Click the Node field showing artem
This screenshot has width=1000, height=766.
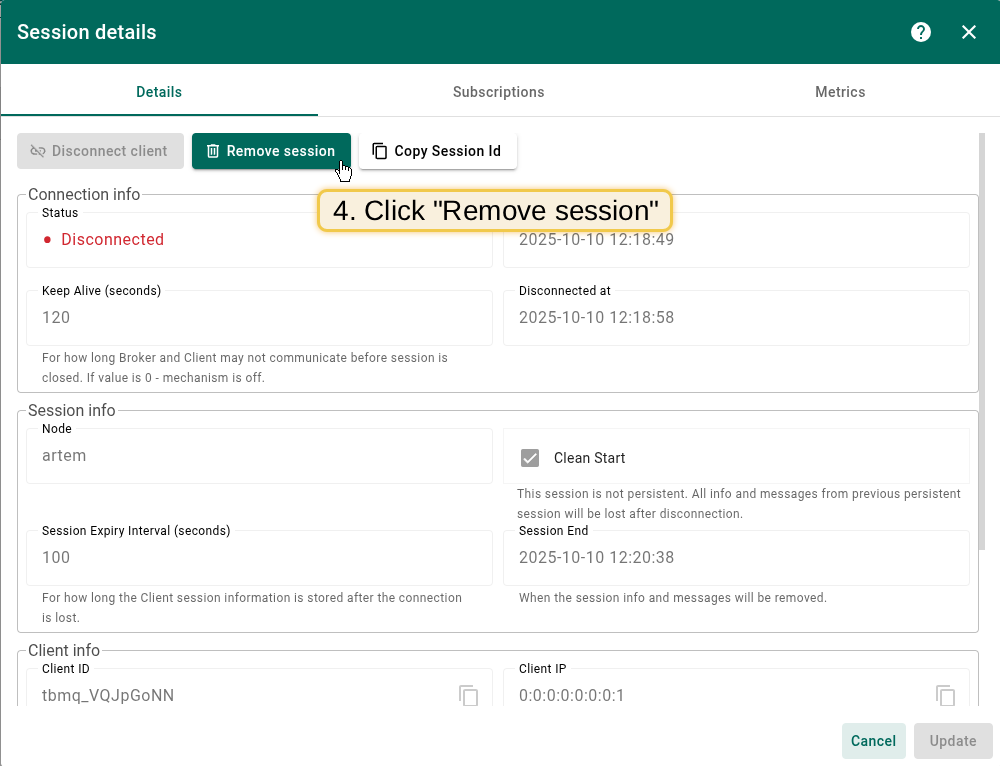(x=258, y=456)
